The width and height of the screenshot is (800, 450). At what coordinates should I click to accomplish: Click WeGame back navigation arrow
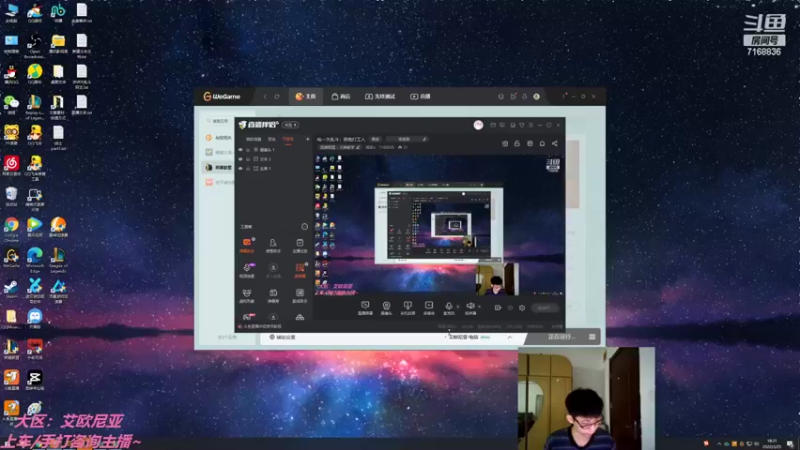[x=265, y=96]
